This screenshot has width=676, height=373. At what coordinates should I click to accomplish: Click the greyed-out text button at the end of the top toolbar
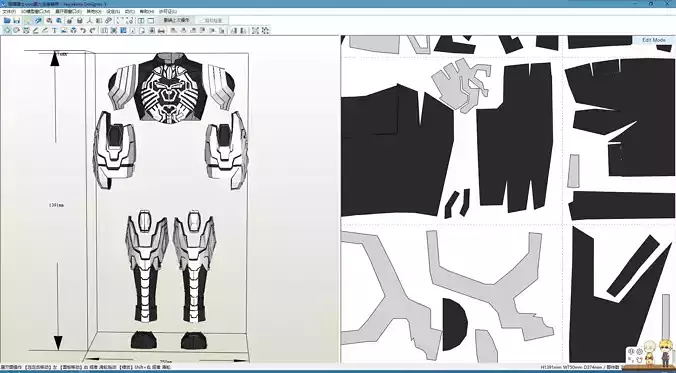[x=211, y=20]
